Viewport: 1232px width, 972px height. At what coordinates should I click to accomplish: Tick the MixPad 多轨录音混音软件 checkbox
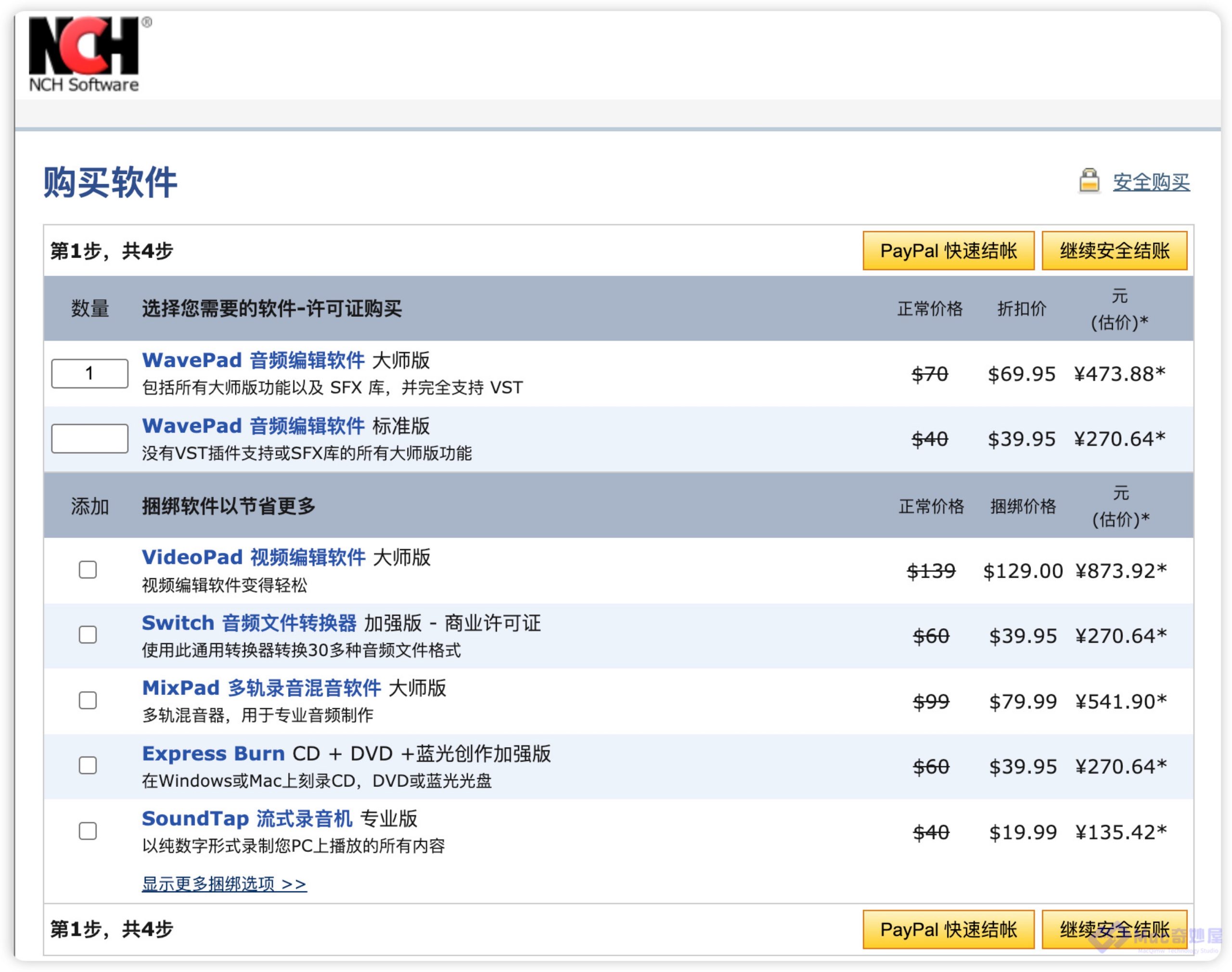[88, 700]
